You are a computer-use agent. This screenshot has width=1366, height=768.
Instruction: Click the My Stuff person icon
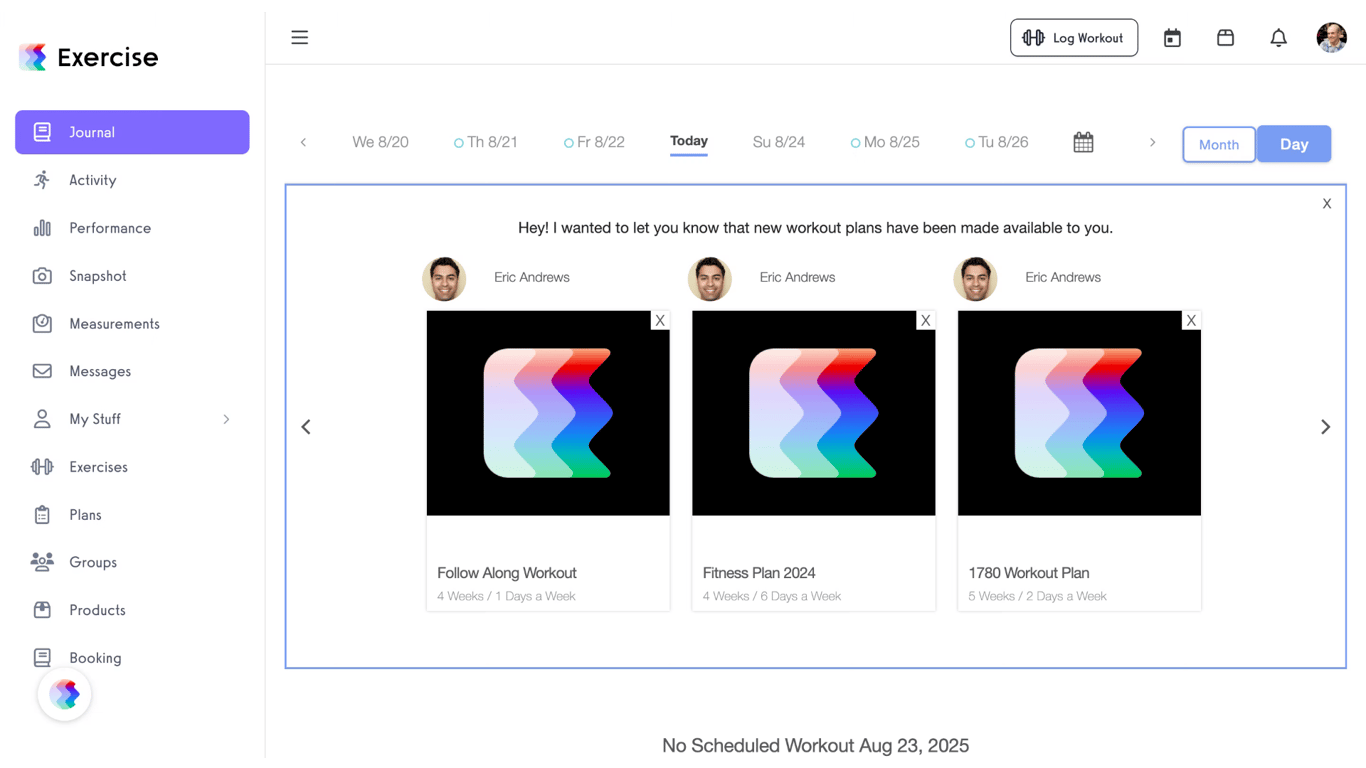[x=42, y=419]
